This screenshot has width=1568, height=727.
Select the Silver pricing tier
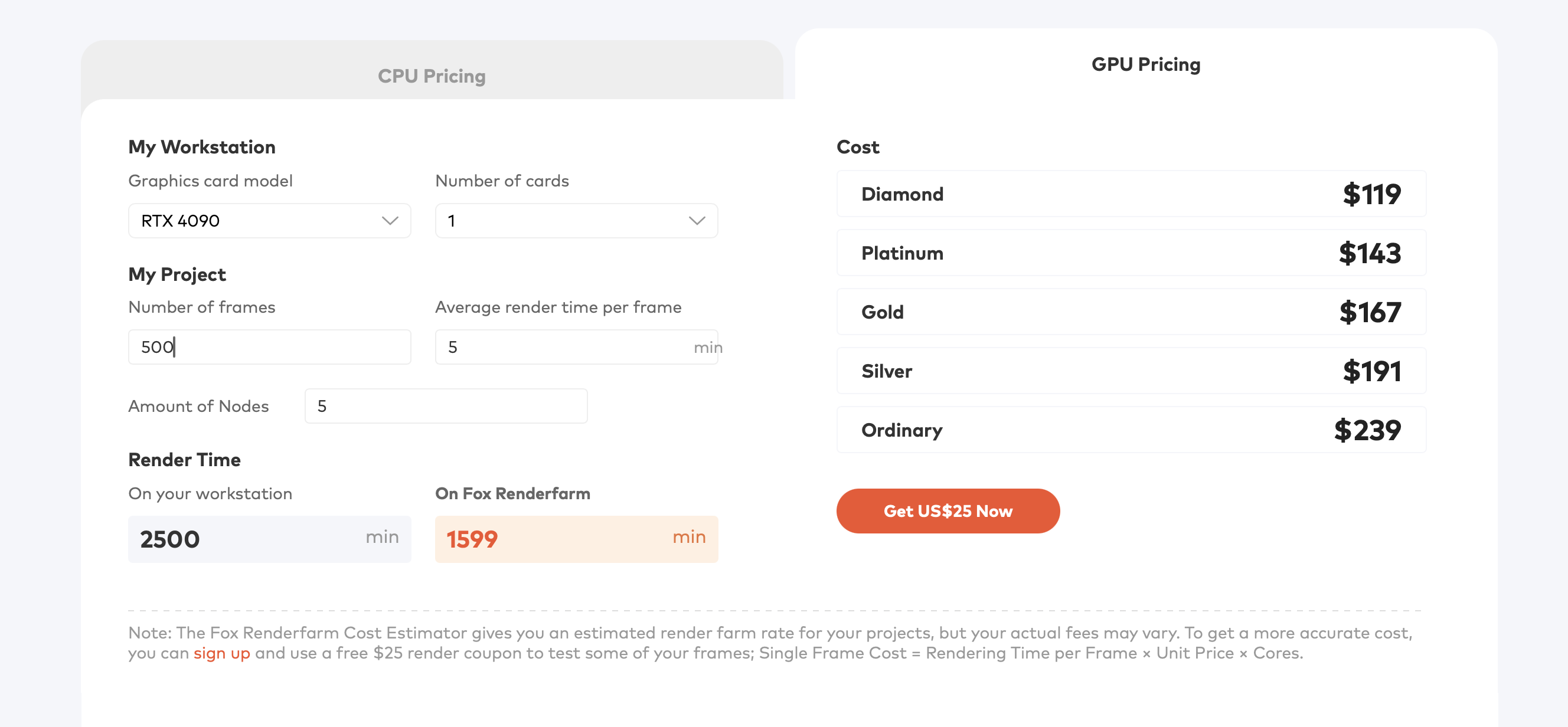pos(1132,371)
